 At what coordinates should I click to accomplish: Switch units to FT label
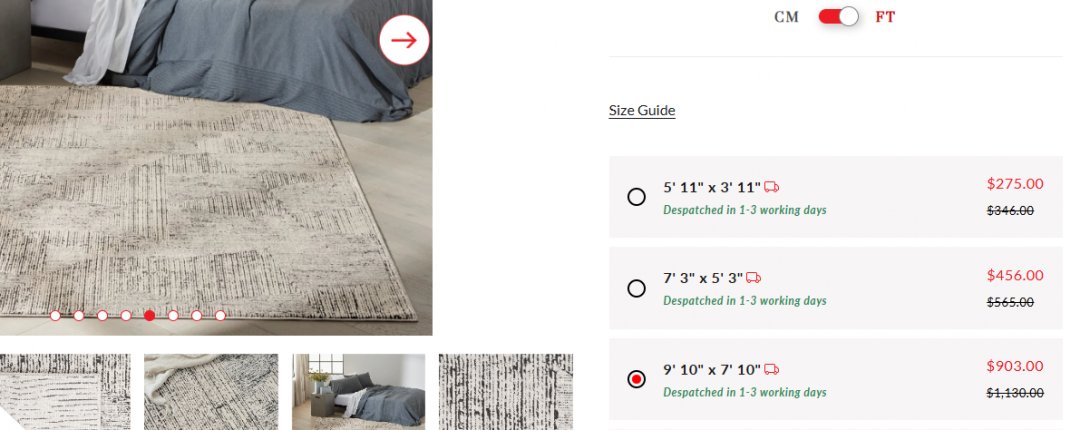[885, 17]
